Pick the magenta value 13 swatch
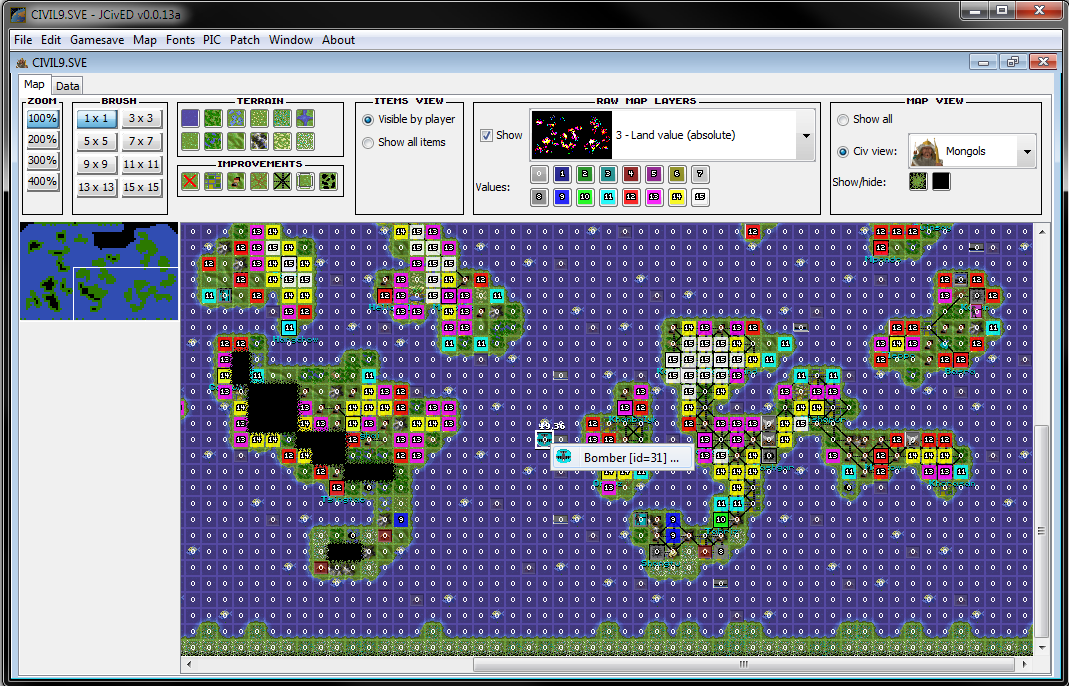This screenshot has width=1069, height=686. point(654,198)
